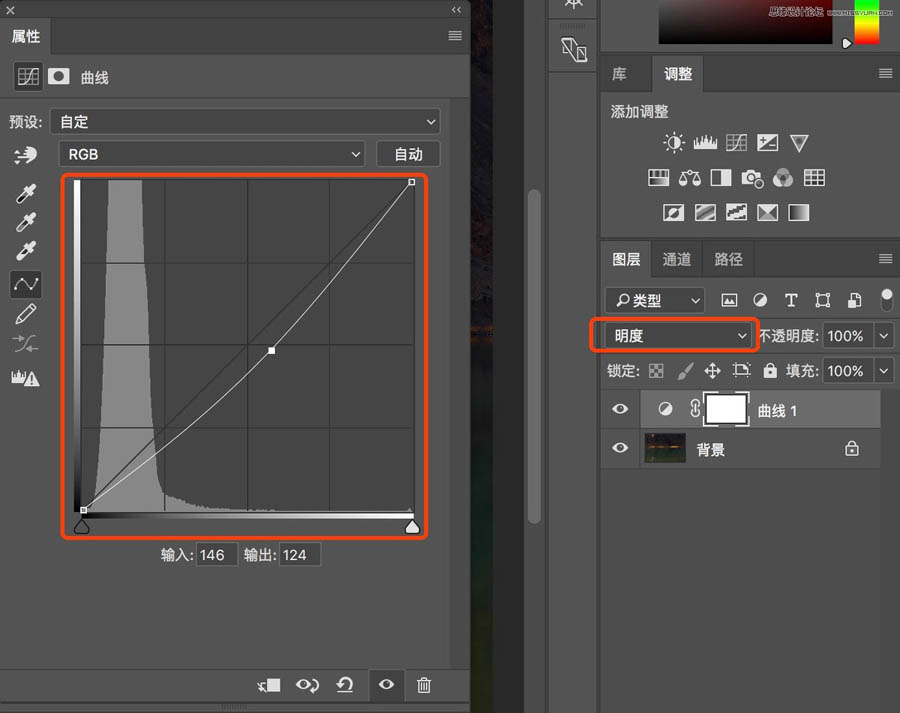This screenshot has width=900, height=713.
Task: Add Color Balance adjustment
Action: click(689, 178)
